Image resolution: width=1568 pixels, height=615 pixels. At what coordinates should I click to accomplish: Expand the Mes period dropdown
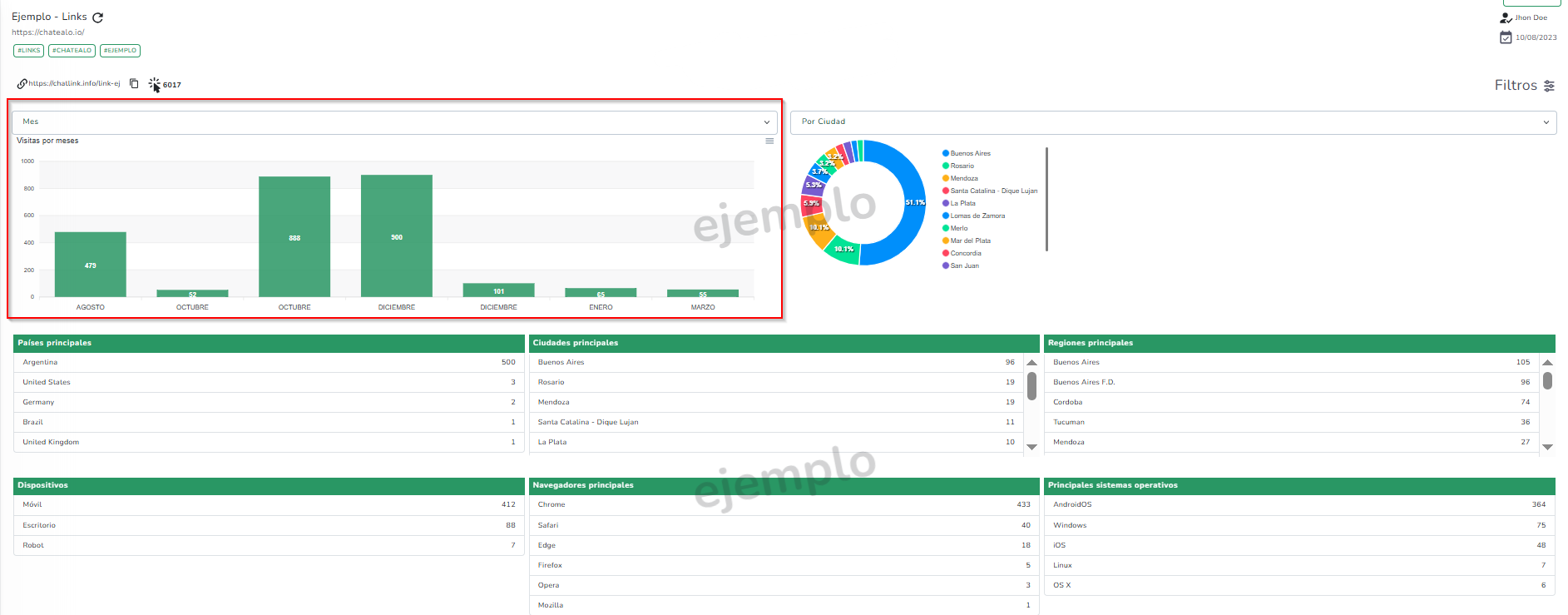395,122
